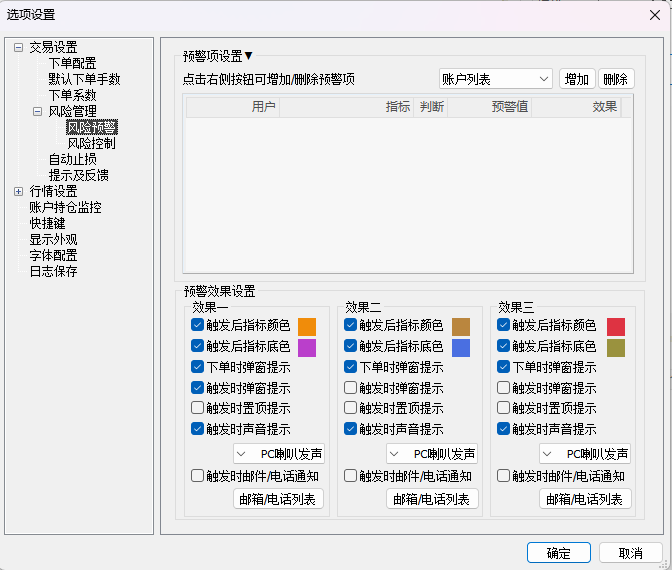Uncheck 效果二 触发时声音提示
672x570 pixels.
pos(351,429)
